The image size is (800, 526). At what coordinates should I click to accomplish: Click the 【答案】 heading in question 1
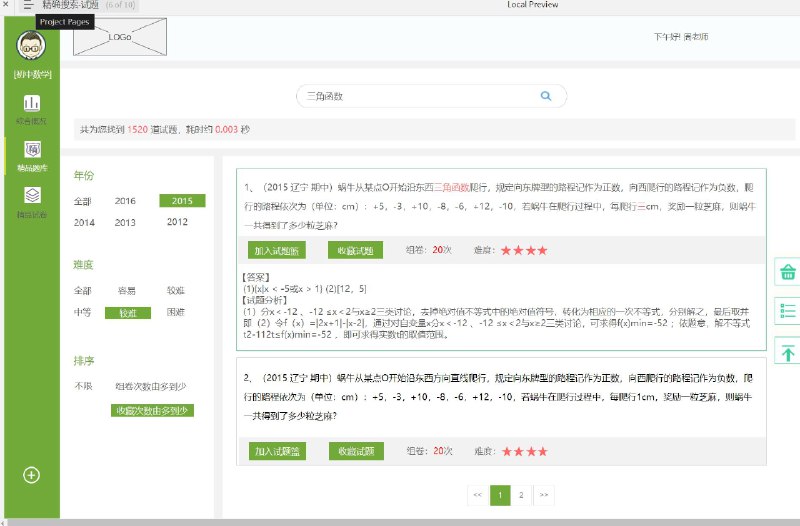pos(256,278)
